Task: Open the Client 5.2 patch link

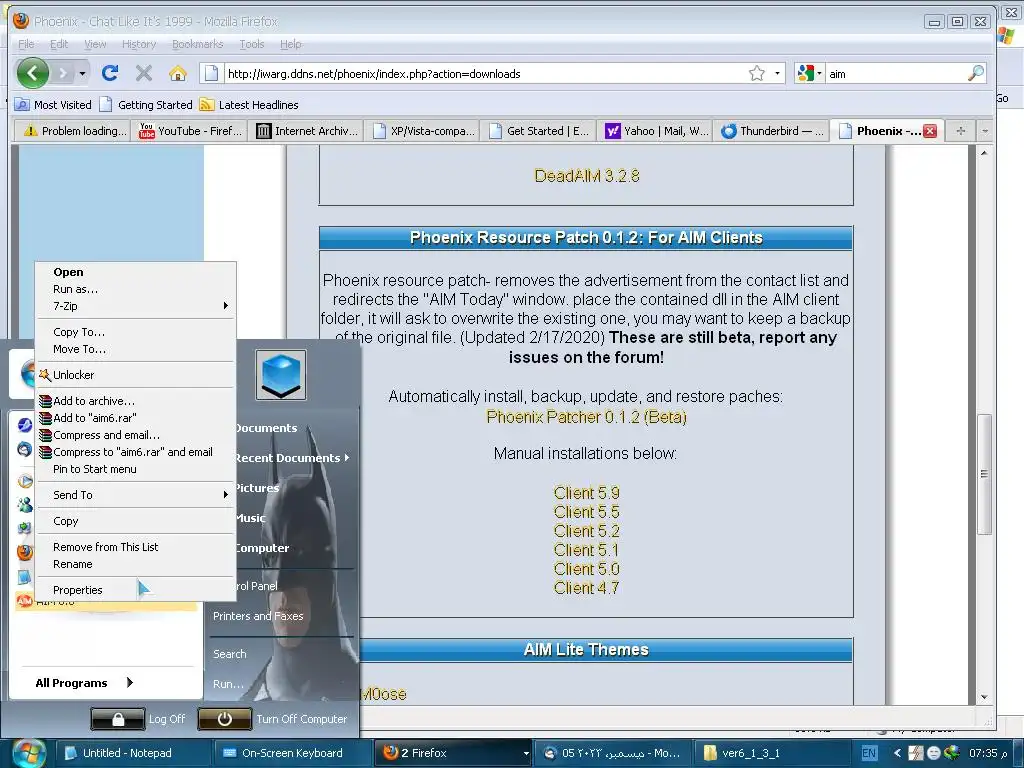Action: point(586,530)
